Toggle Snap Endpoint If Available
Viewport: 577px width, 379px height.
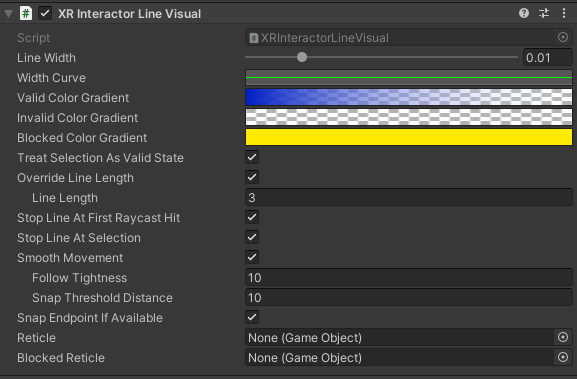click(252, 317)
